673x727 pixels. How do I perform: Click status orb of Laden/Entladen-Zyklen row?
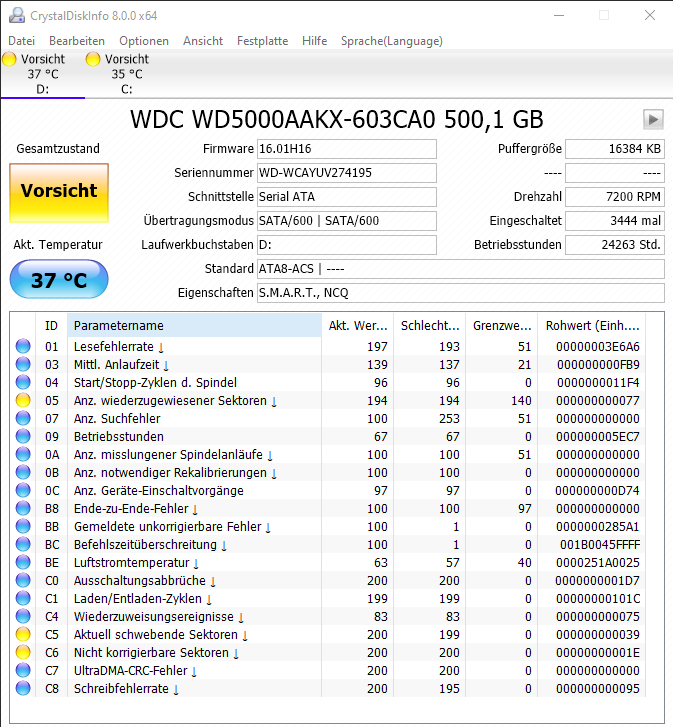(23, 599)
